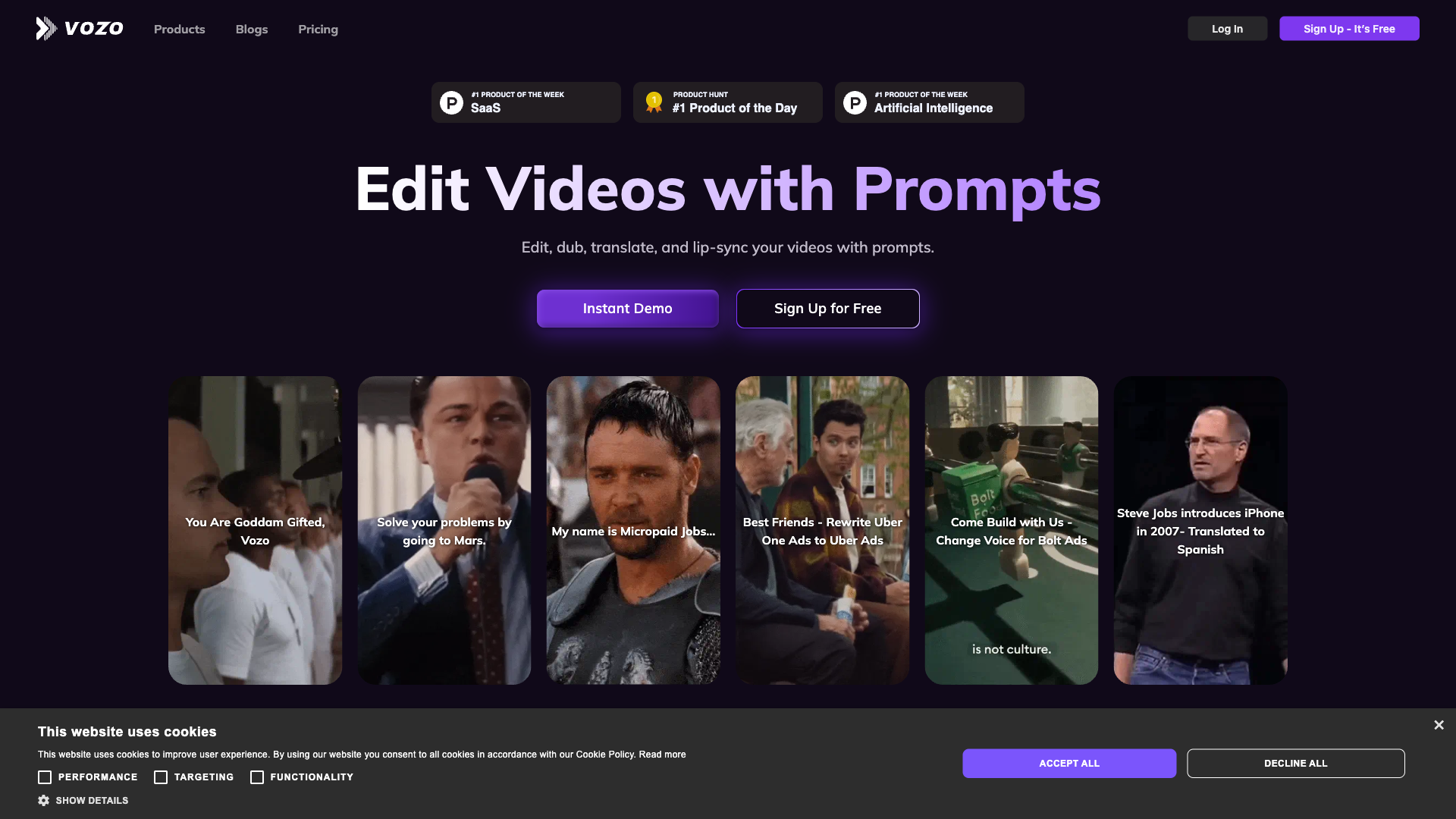Click the ProductHunt AI #1 badge icon

point(855,102)
